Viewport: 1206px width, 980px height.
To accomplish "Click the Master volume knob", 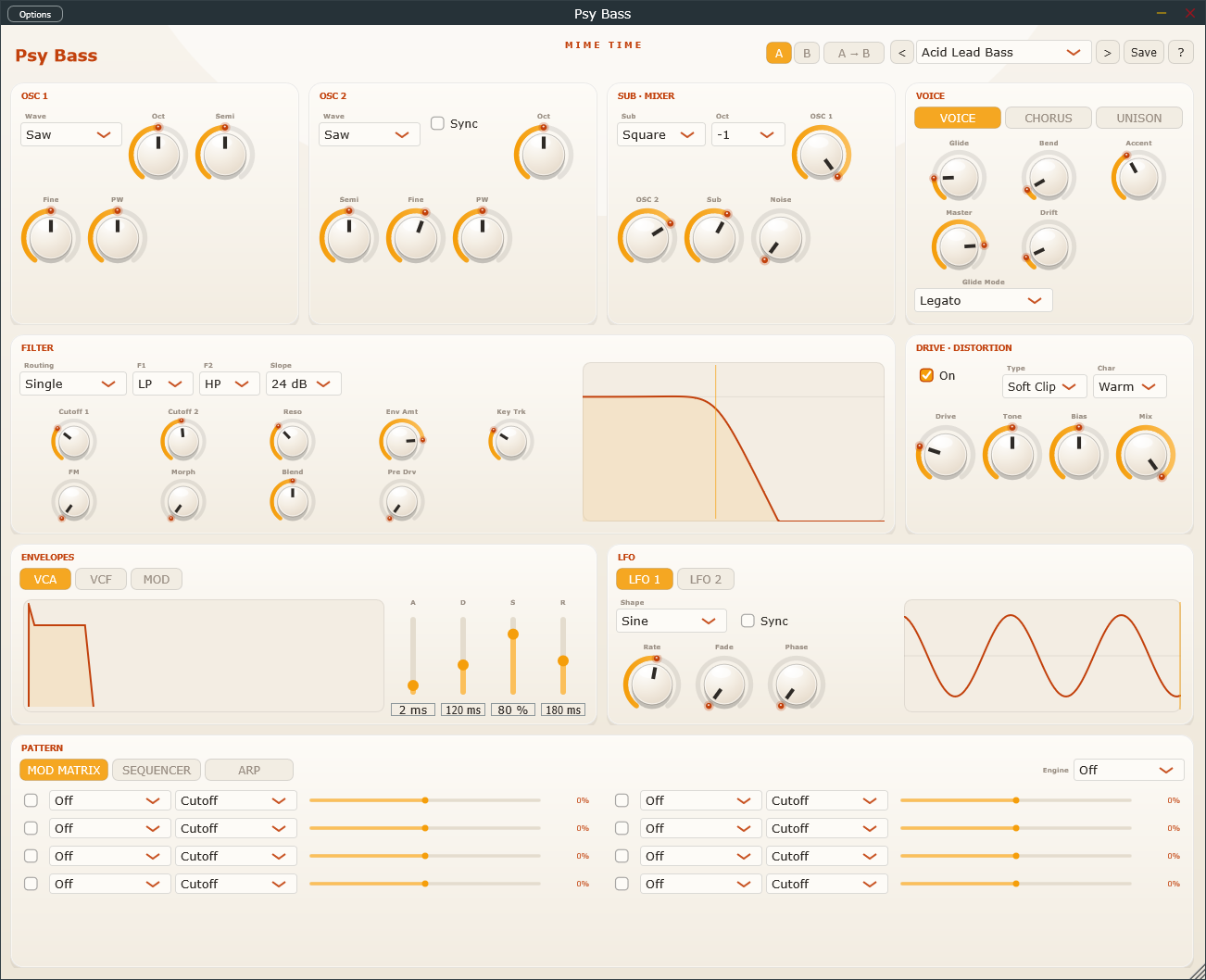I will pos(959,245).
